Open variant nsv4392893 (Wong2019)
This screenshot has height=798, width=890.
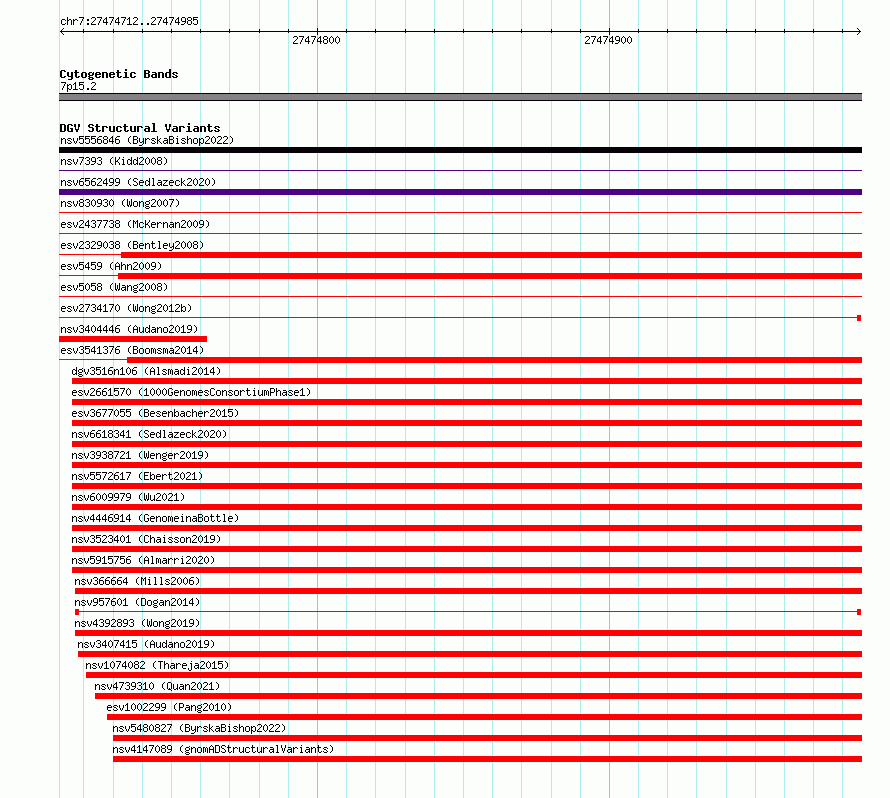point(137,623)
